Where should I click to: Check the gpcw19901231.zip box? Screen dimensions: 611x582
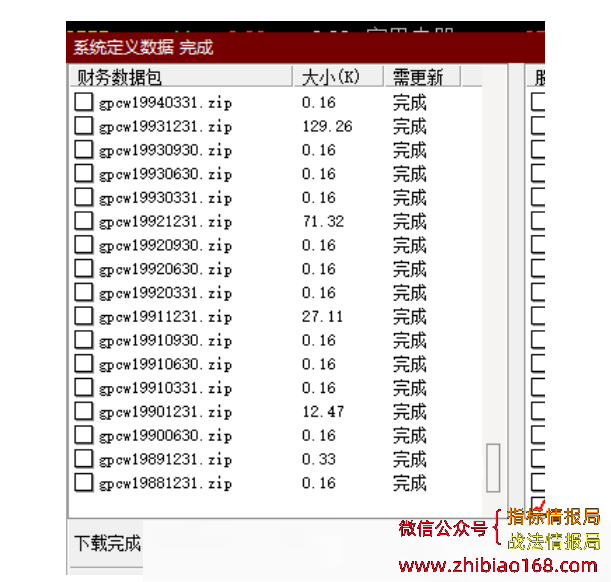pos(84,411)
